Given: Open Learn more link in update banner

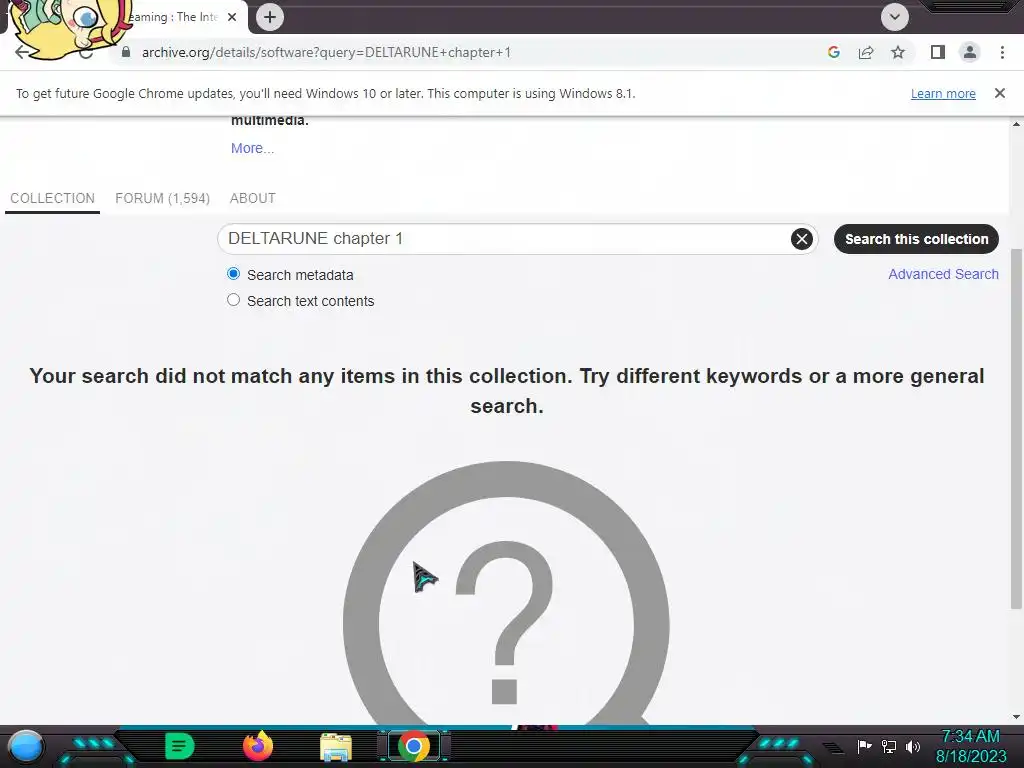Looking at the screenshot, I should (943, 93).
